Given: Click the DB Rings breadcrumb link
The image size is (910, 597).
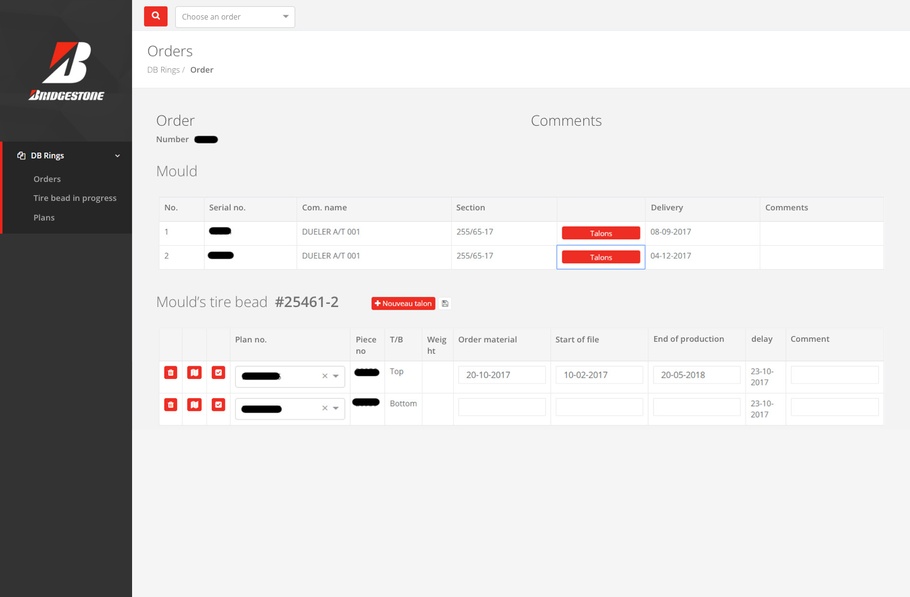Looking at the screenshot, I should pyautogui.click(x=163, y=70).
